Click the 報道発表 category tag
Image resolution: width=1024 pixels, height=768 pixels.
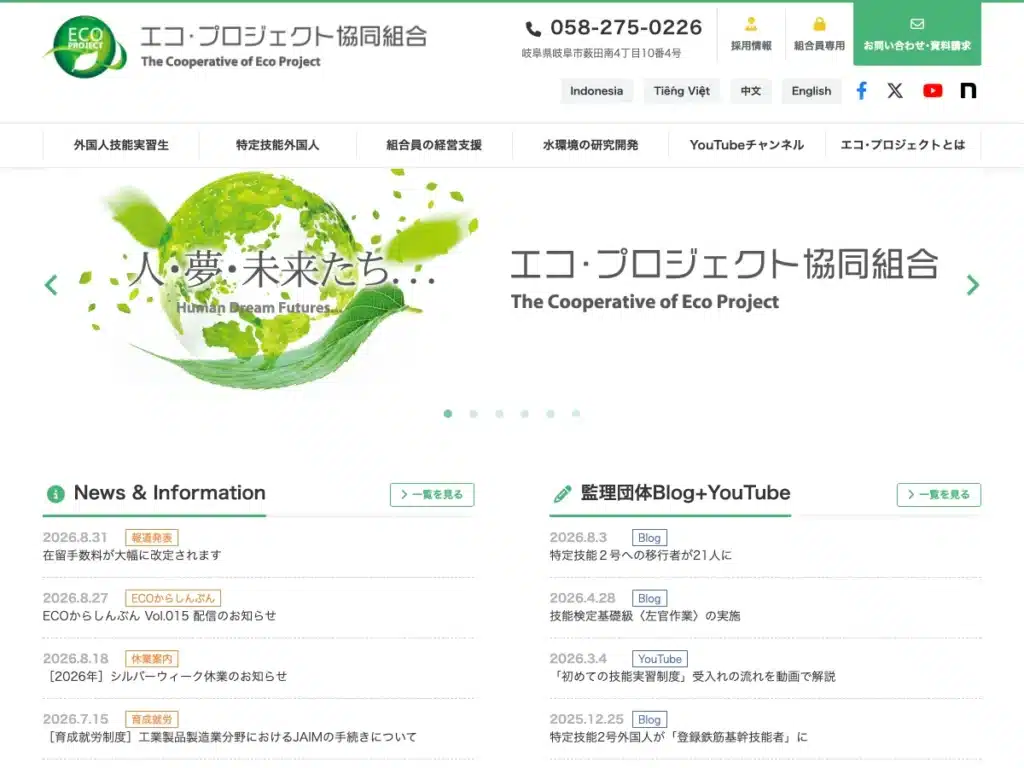click(152, 537)
